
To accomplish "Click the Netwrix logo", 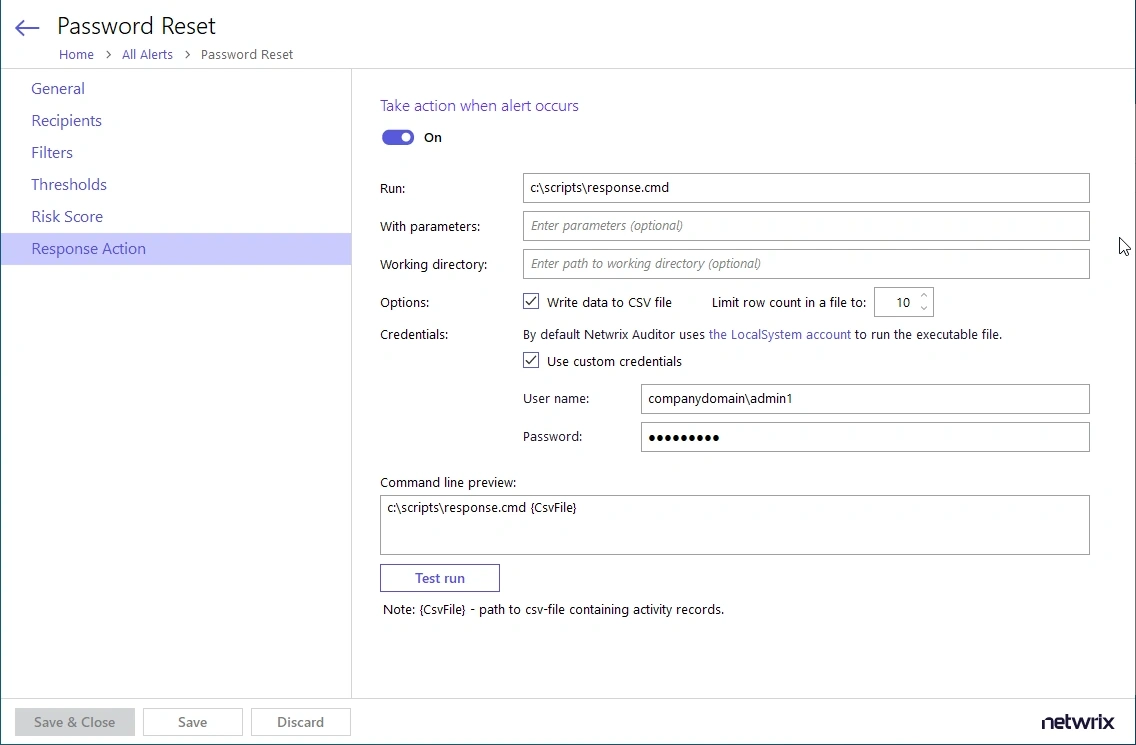I will pyautogui.click(x=1078, y=721).
